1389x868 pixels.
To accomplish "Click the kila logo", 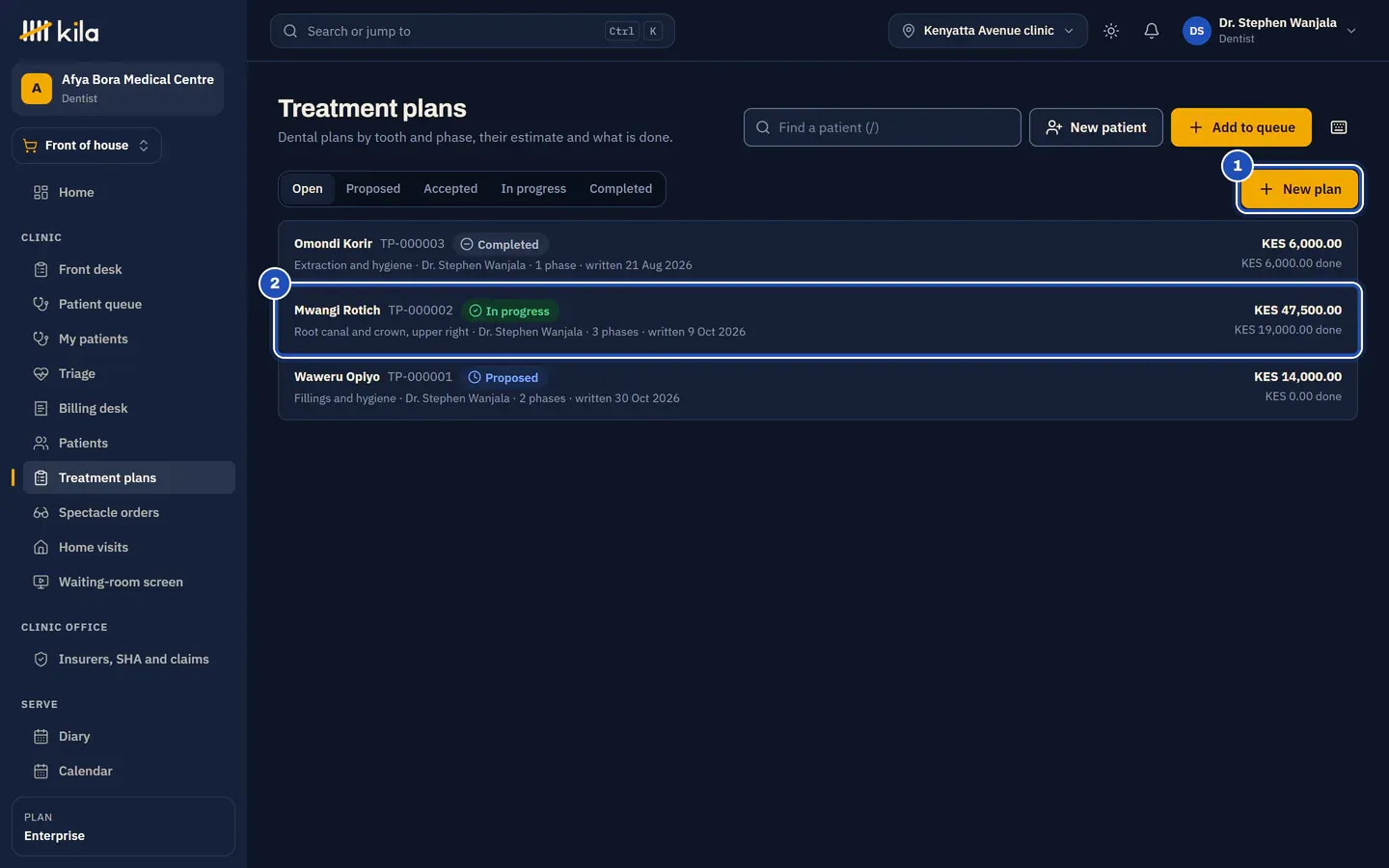I will point(59,31).
